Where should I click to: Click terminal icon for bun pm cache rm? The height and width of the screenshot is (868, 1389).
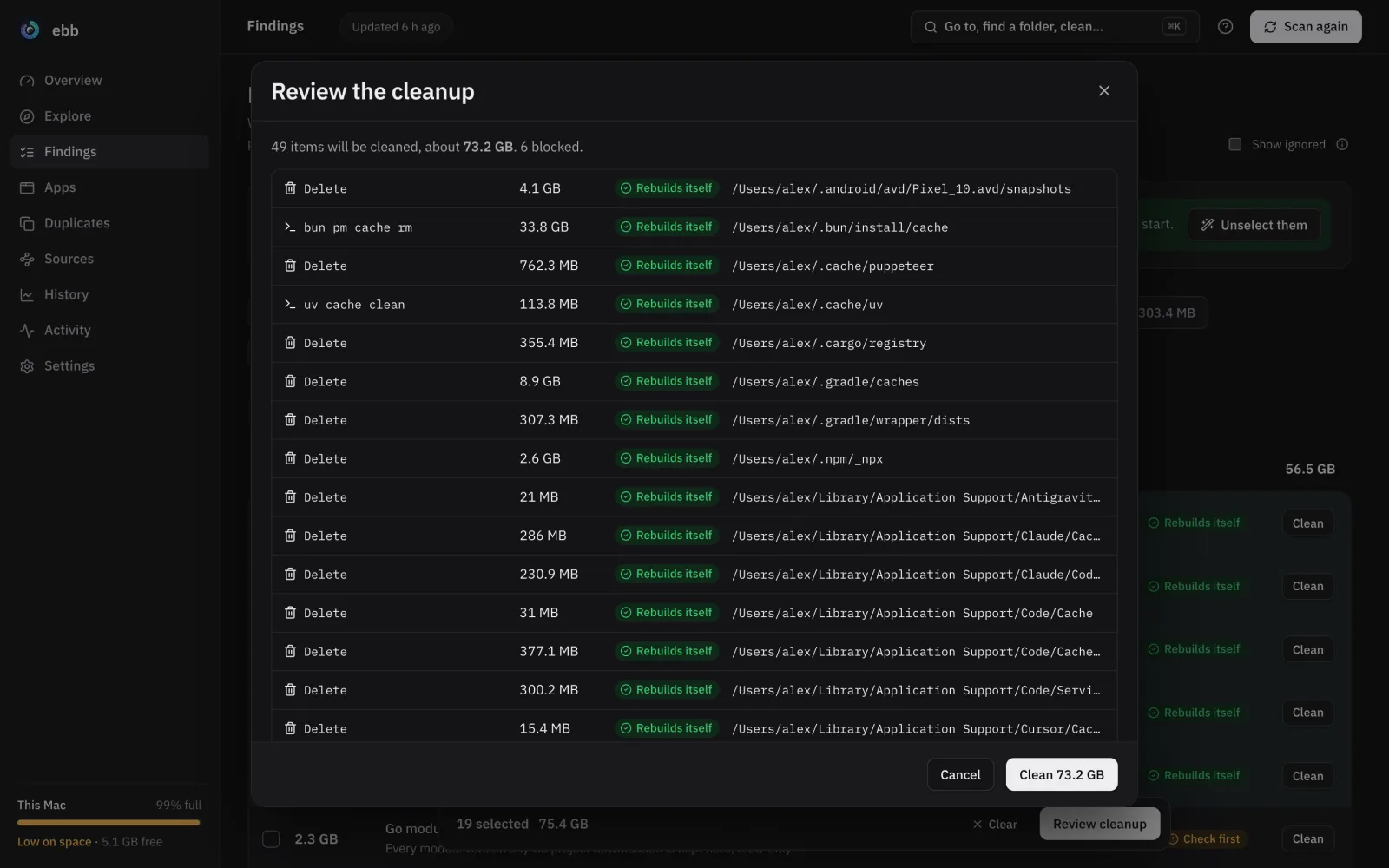290,227
